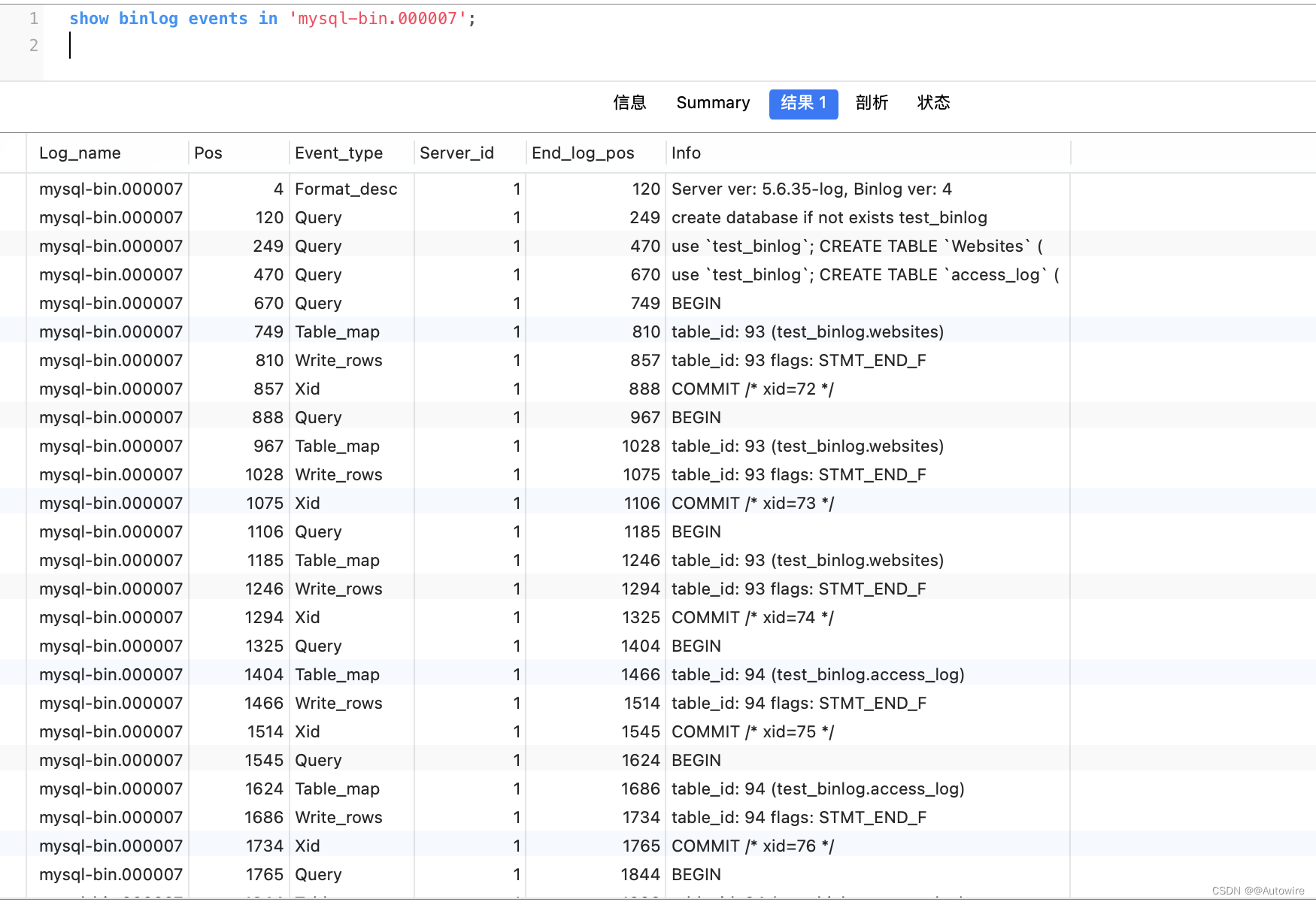Switch to the Summary tab
The image size is (1316, 902).
tap(713, 103)
